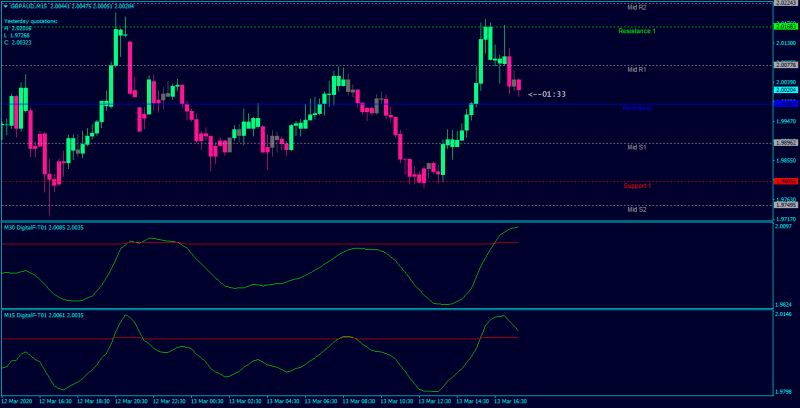Click the 2.02243 price tag at top

tap(786, 3)
